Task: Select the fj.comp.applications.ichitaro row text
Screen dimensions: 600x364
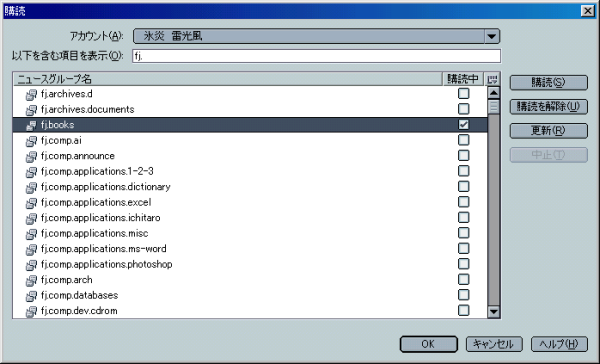Action: click(101, 218)
